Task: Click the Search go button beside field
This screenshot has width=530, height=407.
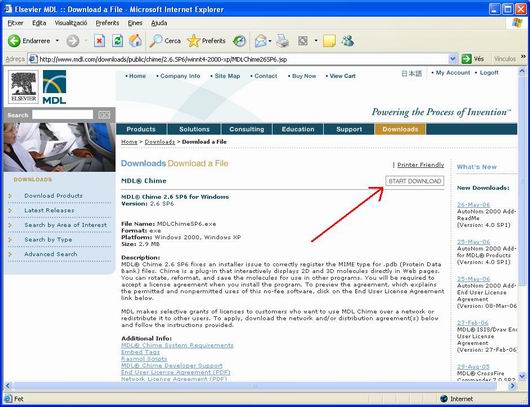Action: pos(104,115)
